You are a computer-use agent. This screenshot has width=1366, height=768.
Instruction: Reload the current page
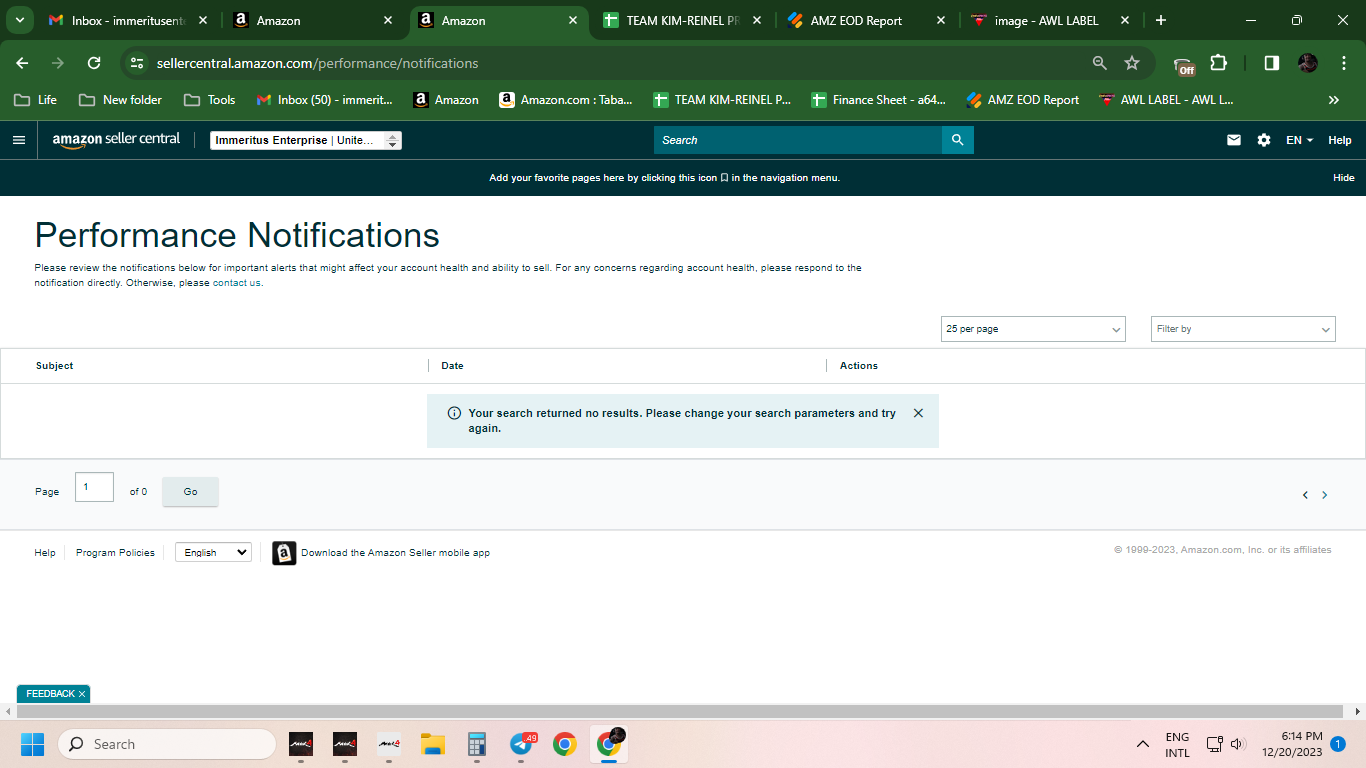(x=94, y=63)
